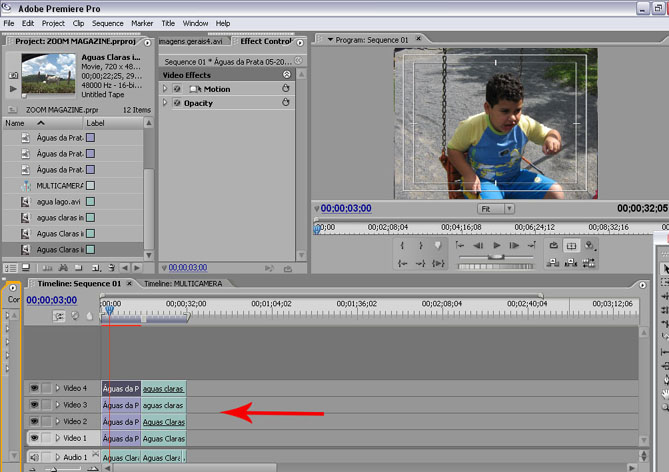
Task: Toggle the eye on Video 2 track
Action: click(x=34, y=422)
